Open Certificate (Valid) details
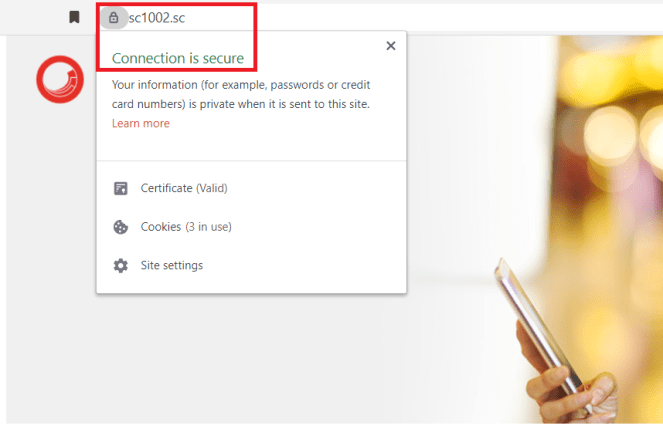This screenshot has width=663, height=429. tap(184, 188)
